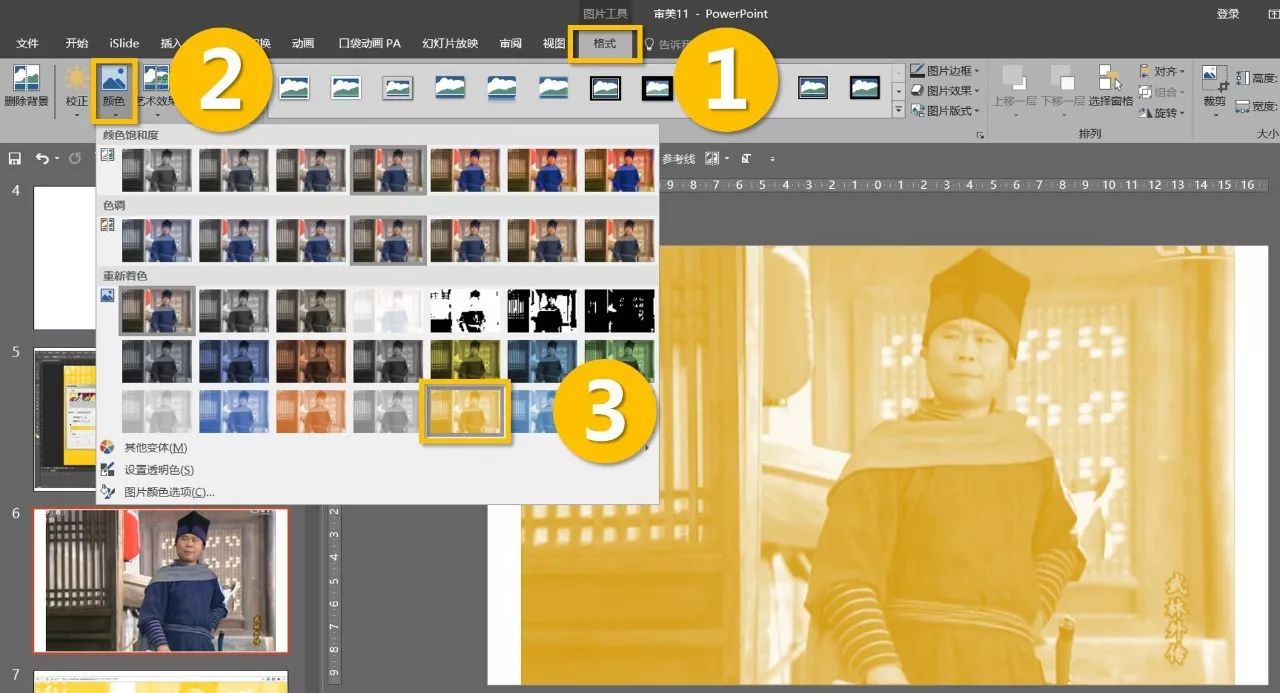
Task: Select the light orange recolor thumbnail
Action: [311, 411]
